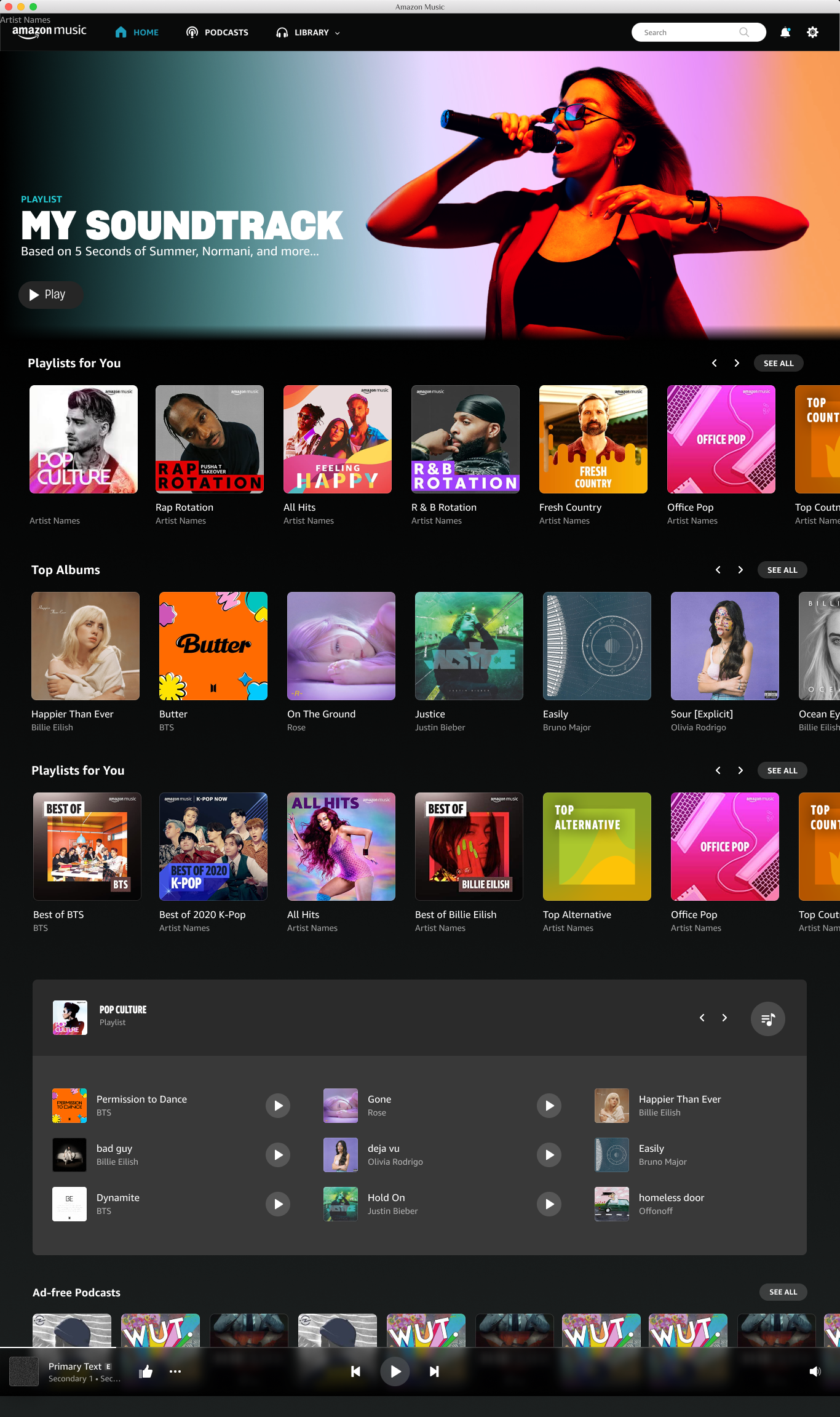Click Bruno Major under Easily album
The height and width of the screenshot is (1417, 840).
[567, 727]
